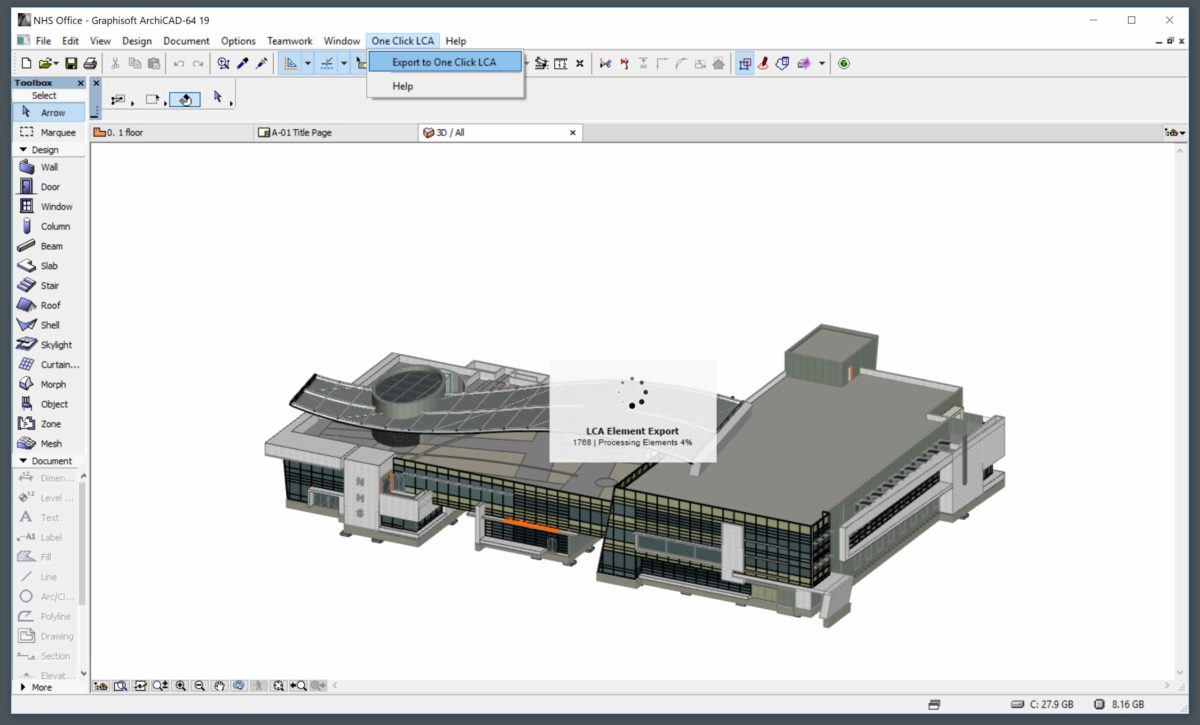
Task: Select the Window tool
Action: (48, 207)
